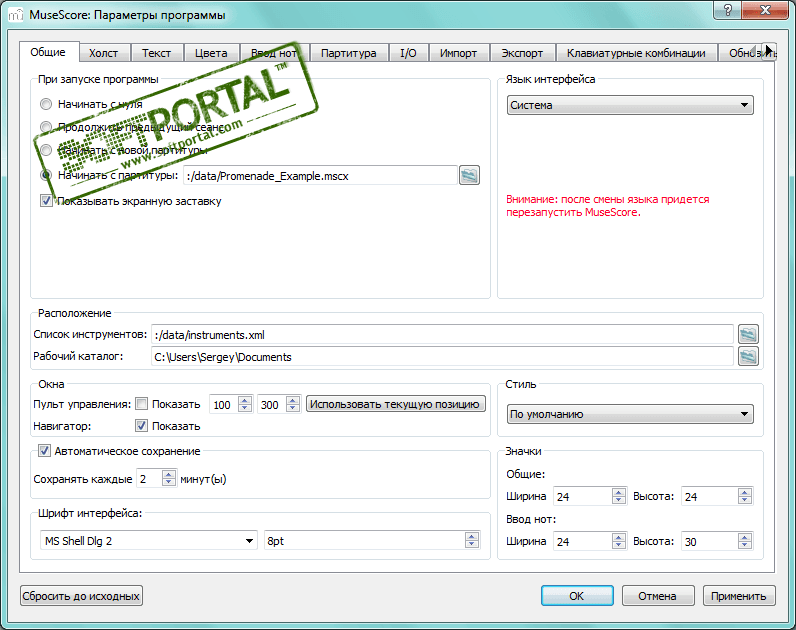Select the Общие tab
Image resolution: width=796 pixels, height=630 pixels.
click(x=48, y=52)
